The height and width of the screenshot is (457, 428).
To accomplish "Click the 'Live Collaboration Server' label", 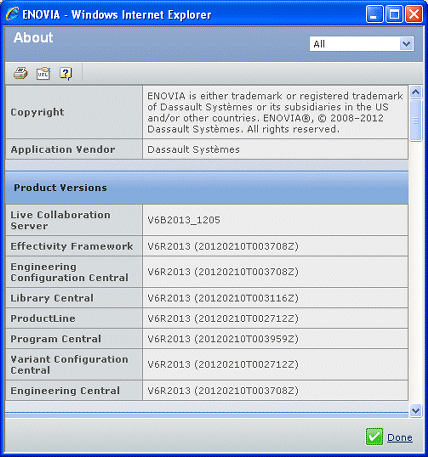I will pos(60,220).
